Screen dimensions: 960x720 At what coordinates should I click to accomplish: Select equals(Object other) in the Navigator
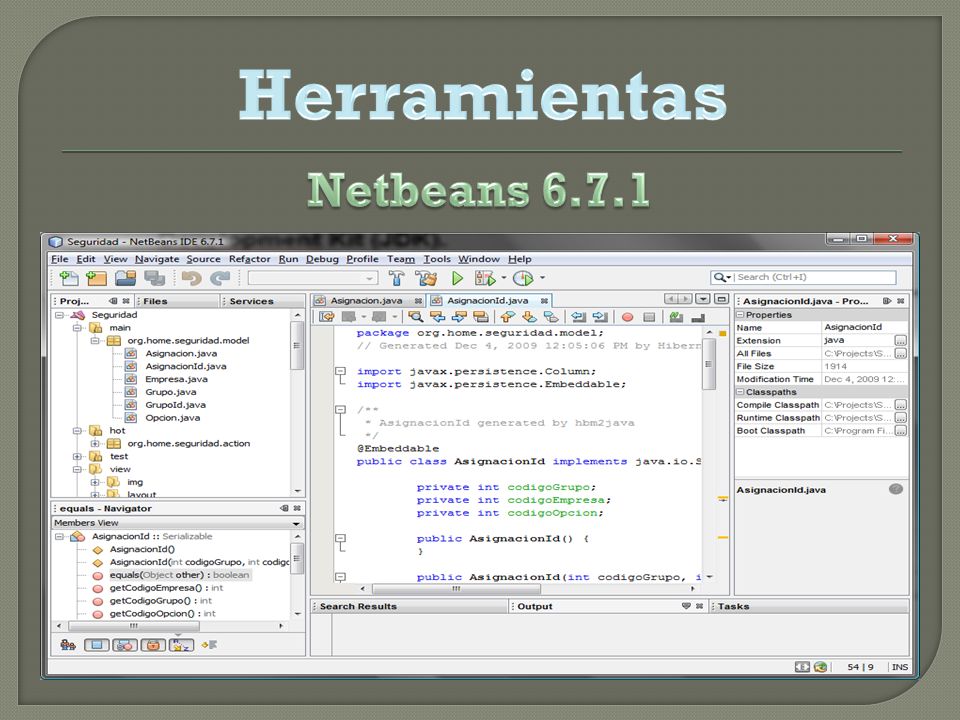[179, 575]
